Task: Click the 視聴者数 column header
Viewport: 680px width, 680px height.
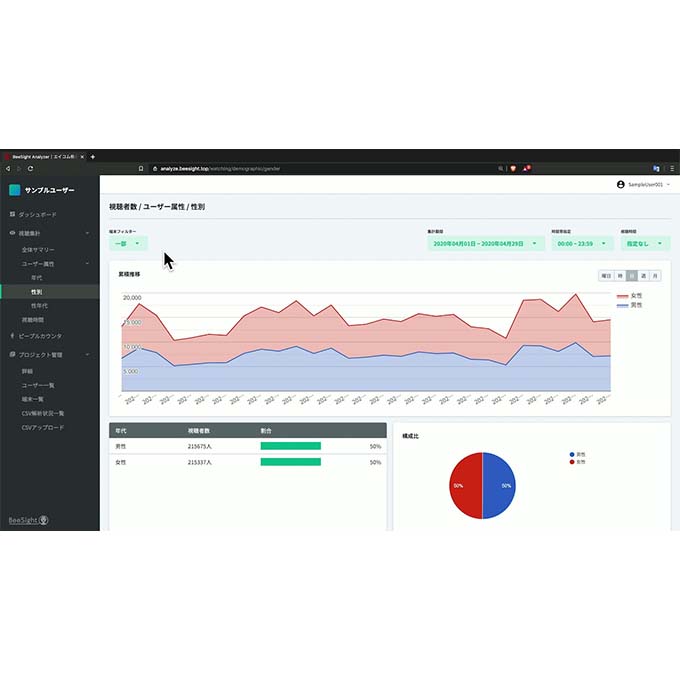Action: [x=199, y=431]
